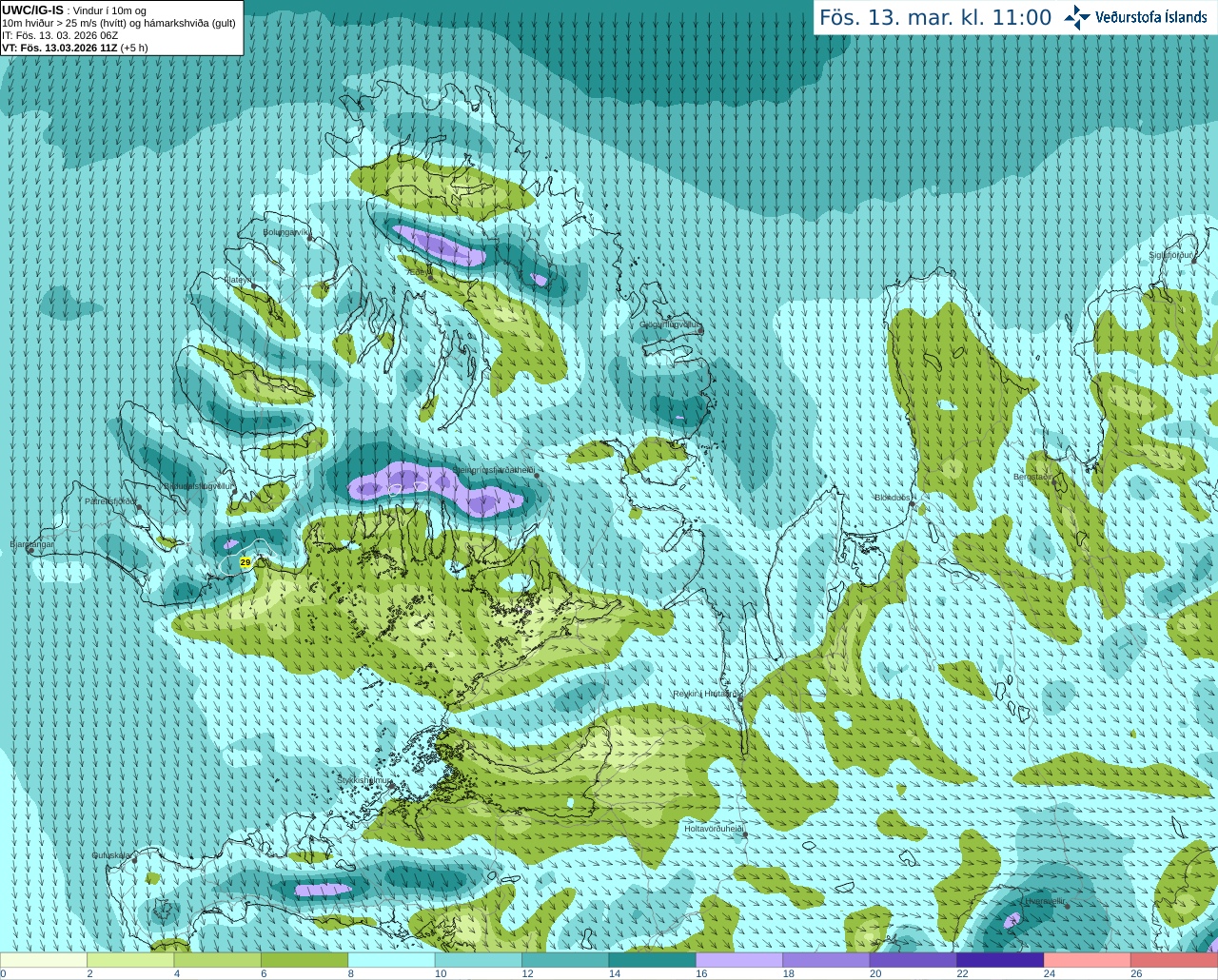
Task: Select the Holtavörðuheiði station dot
Action: click(x=745, y=835)
